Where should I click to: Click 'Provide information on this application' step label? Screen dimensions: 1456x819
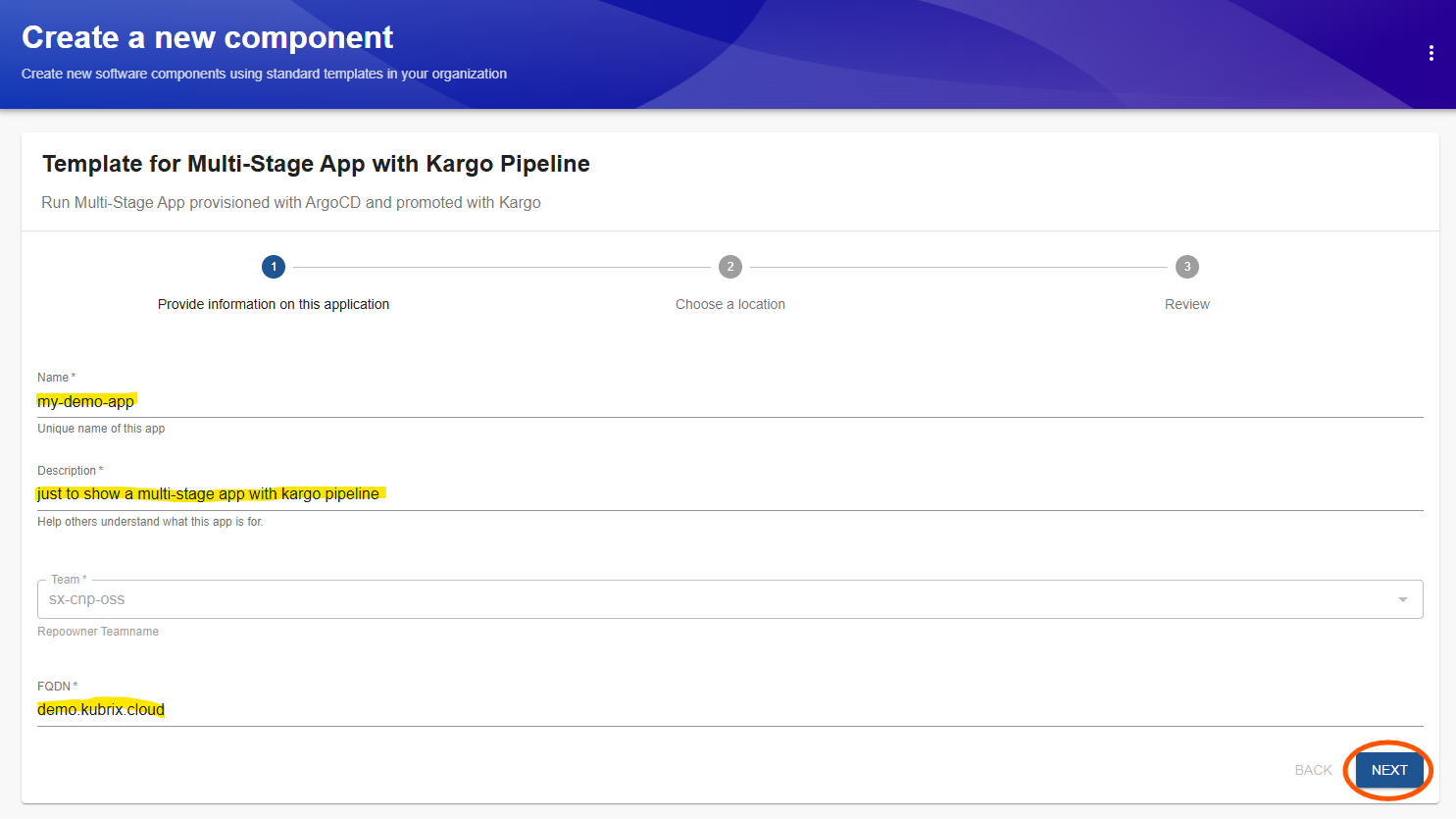[274, 304]
